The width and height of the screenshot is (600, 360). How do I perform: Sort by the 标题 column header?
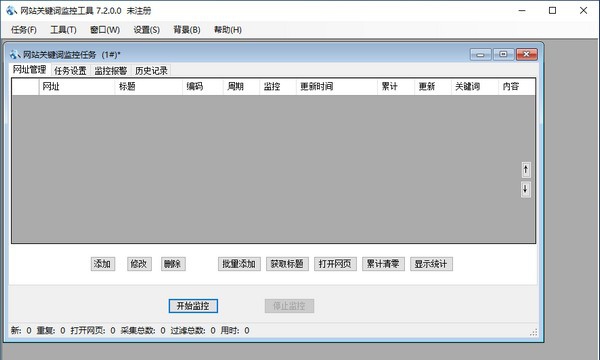click(148, 86)
